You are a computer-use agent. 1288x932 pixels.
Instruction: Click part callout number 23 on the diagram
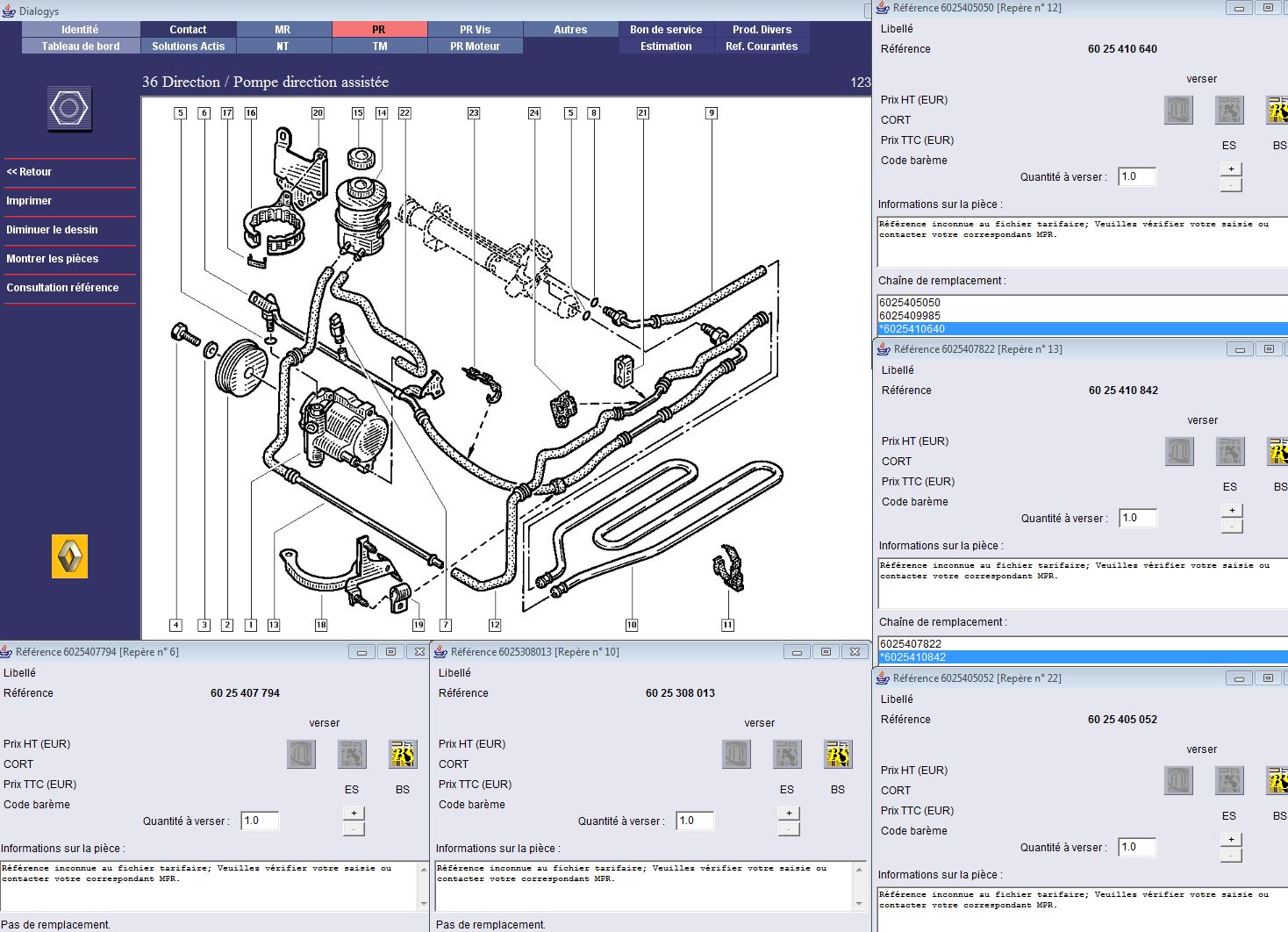(474, 113)
